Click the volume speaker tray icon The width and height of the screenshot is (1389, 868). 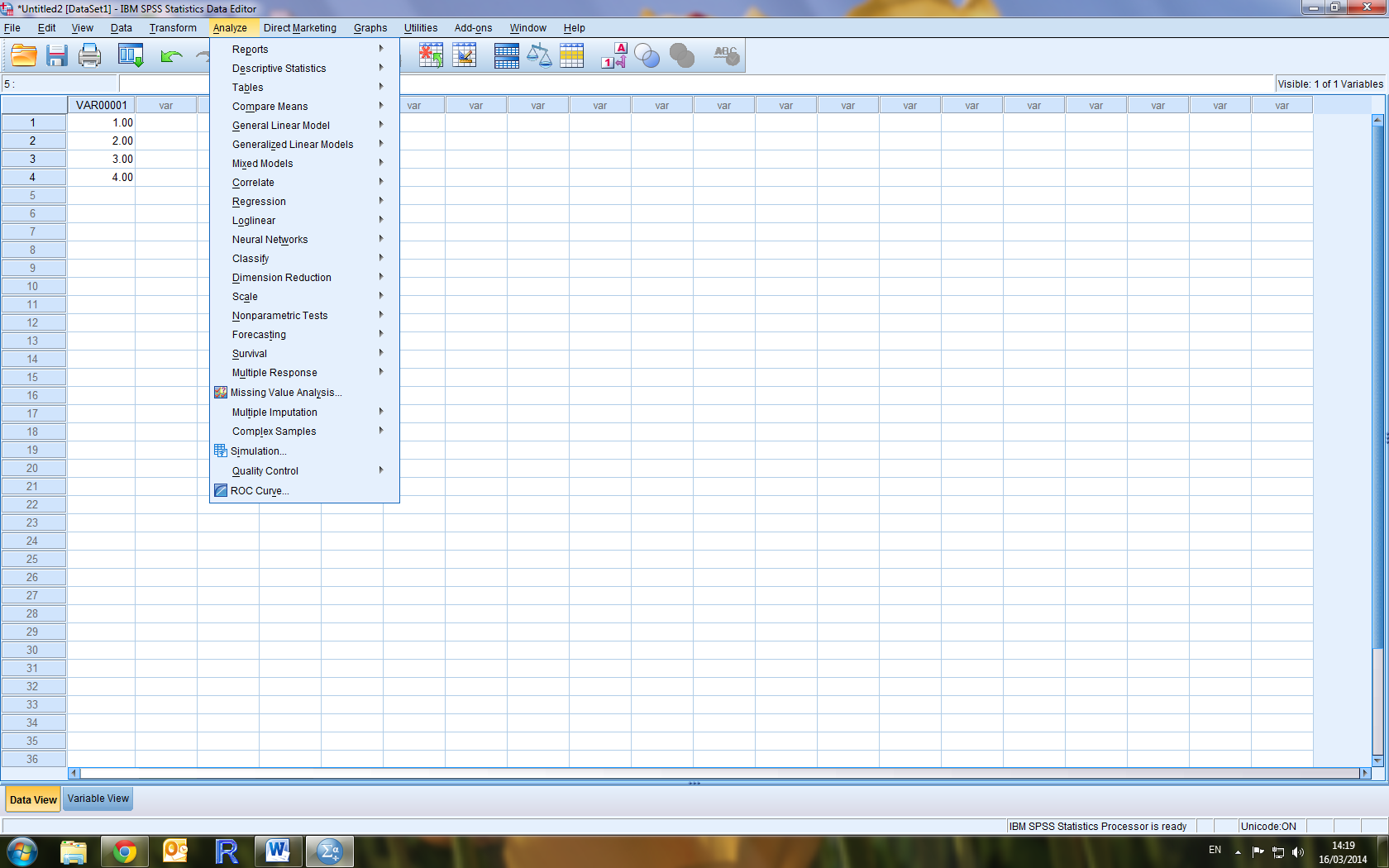1298,852
